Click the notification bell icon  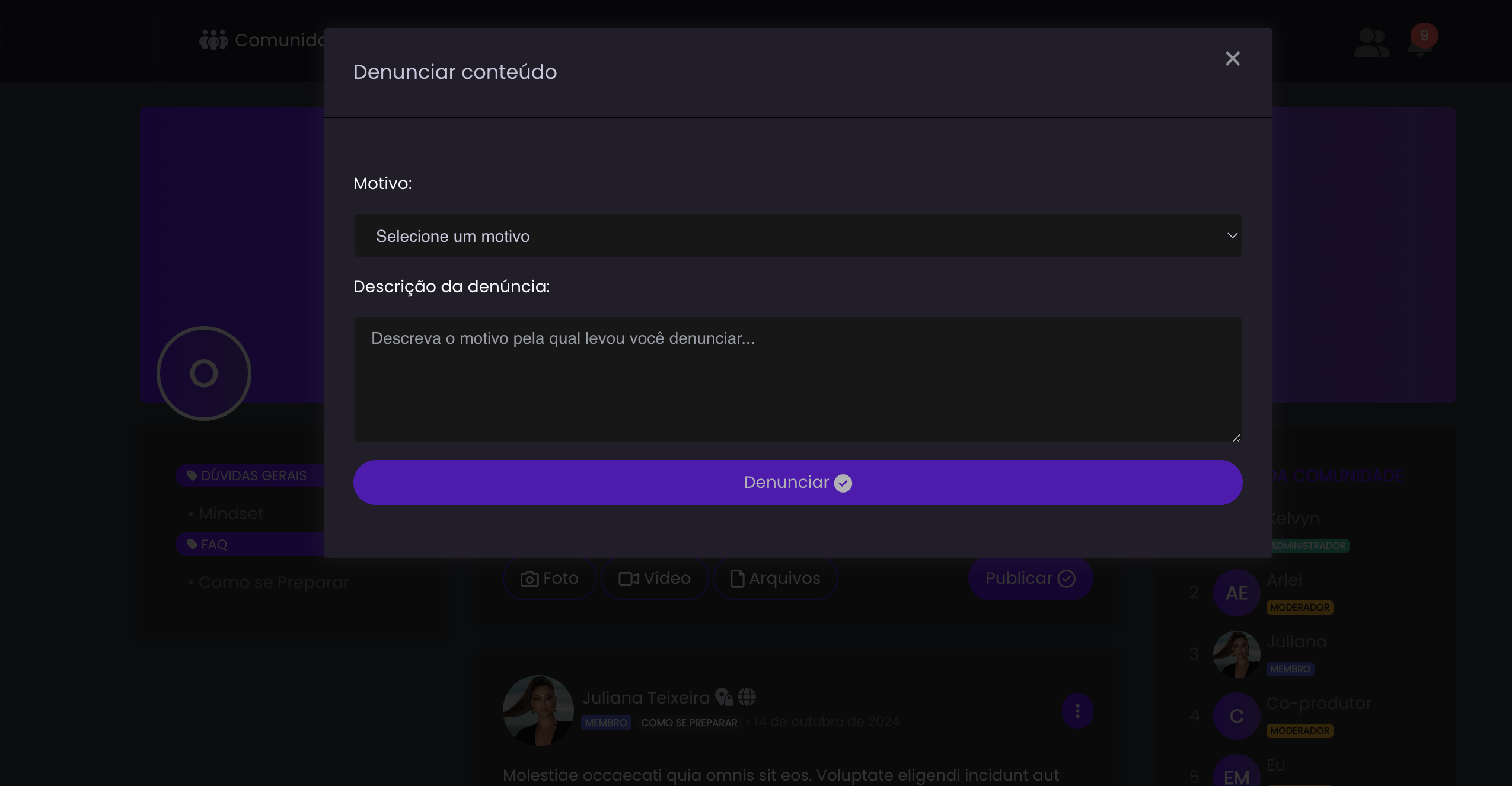tap(1420, 43)
